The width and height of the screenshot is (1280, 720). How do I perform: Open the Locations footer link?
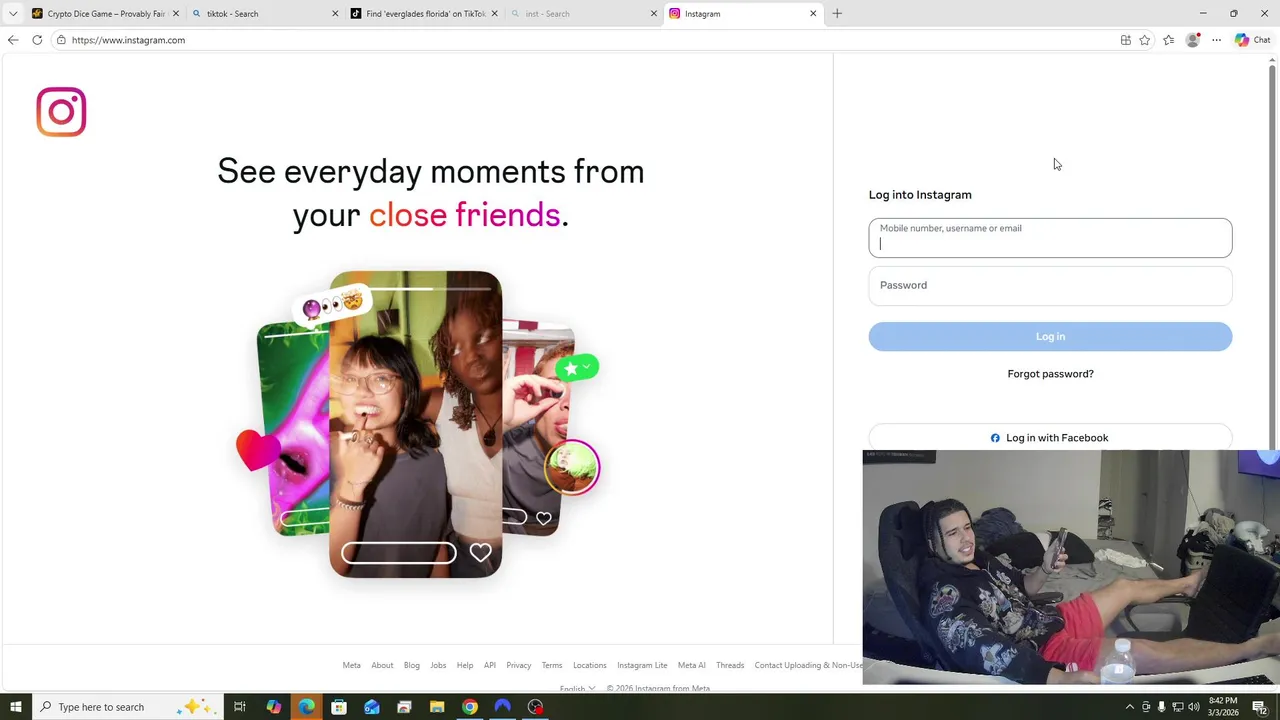pyautogui.click(x=590, y=665)
